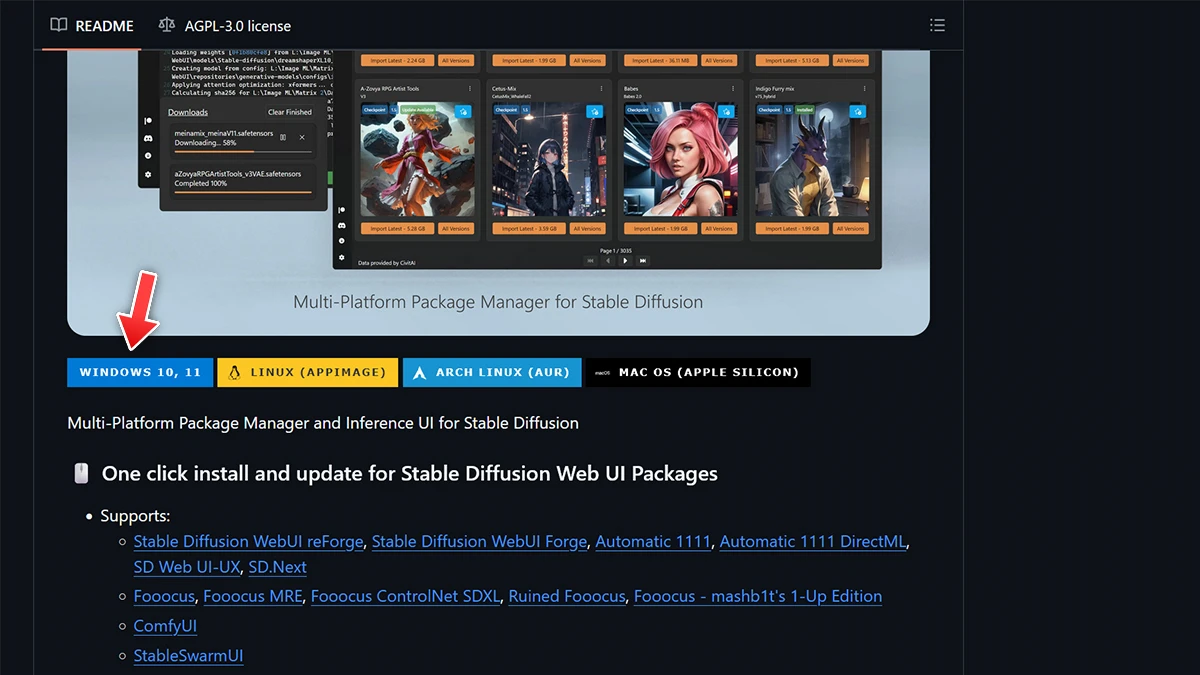
Task: Open the StableSwarmUI link
Action: [x=189, y=656]
